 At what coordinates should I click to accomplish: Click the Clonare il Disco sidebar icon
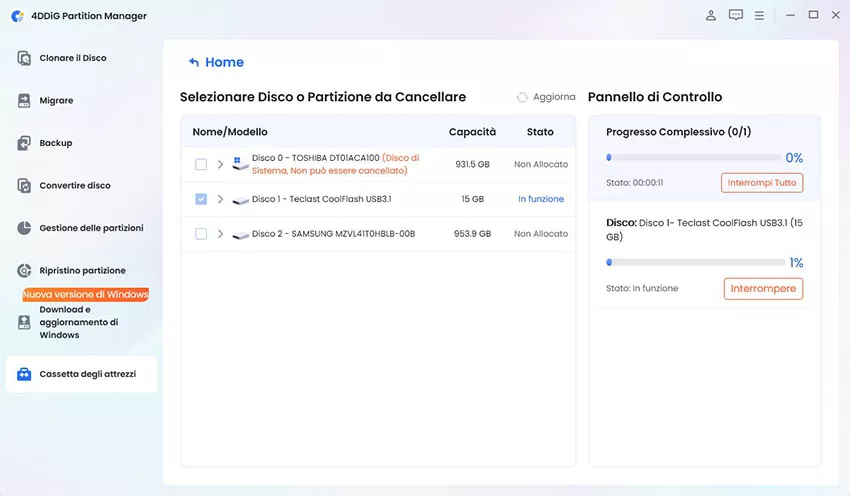click(25, 58)
